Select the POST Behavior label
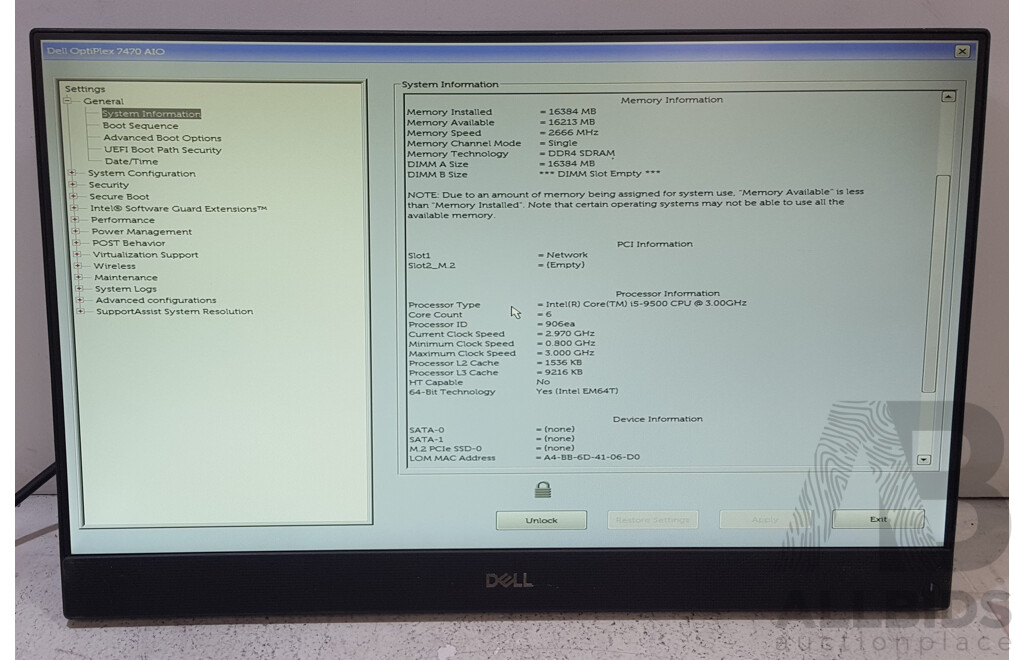Image resolution: width=1024 pixels, height=660 pixels. [129, 243]
